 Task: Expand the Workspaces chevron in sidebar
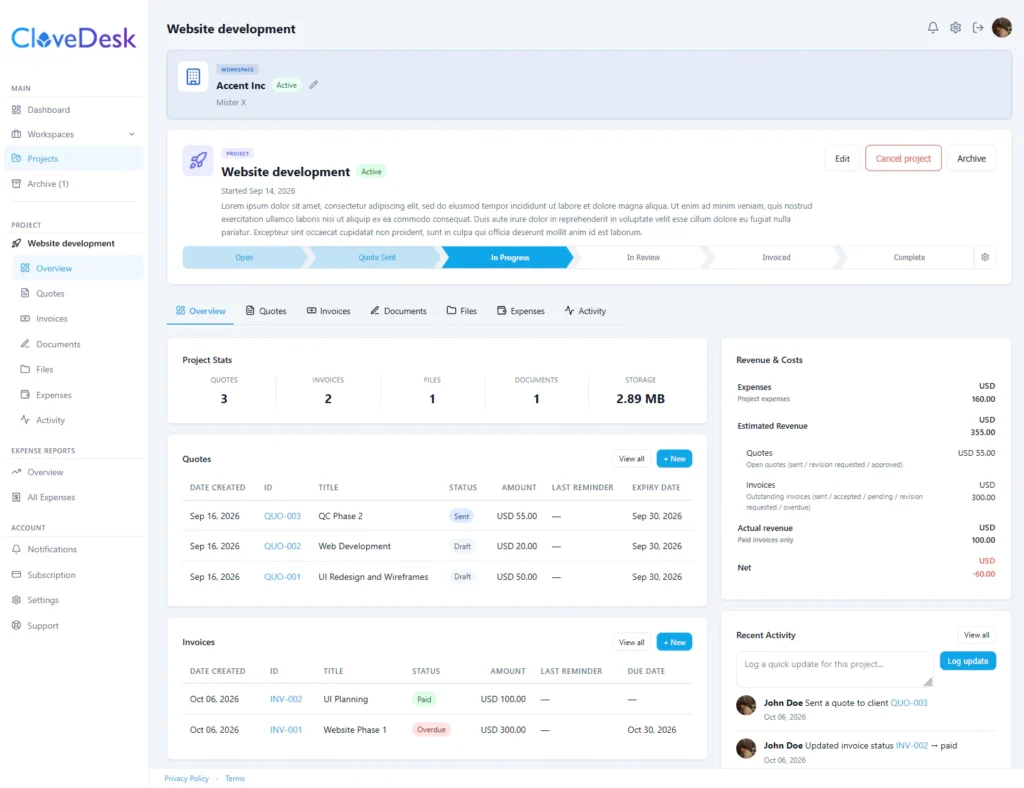click(131, 134)
